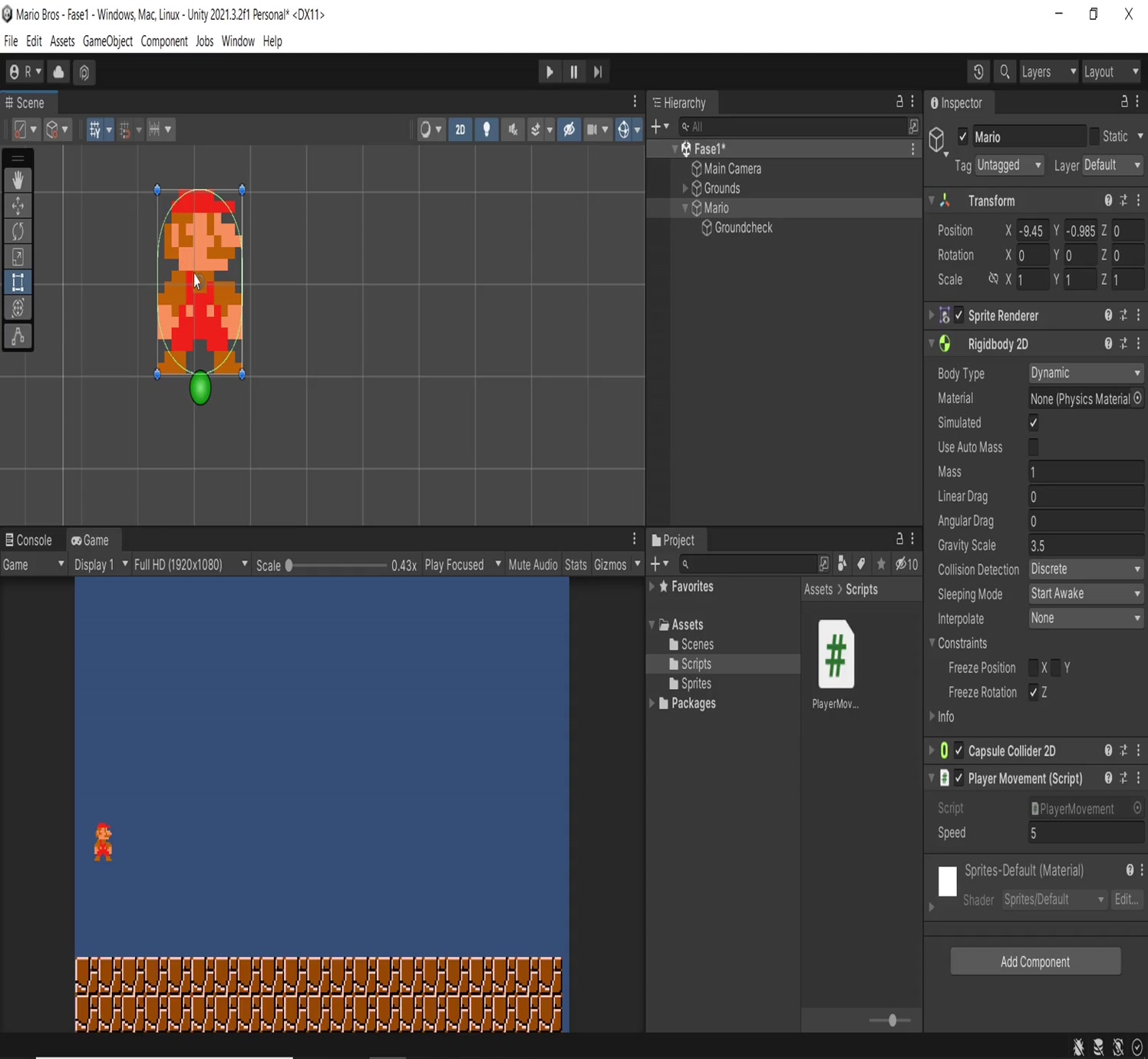
Task: Open the Window menu
Action: (x=238, y=41)
